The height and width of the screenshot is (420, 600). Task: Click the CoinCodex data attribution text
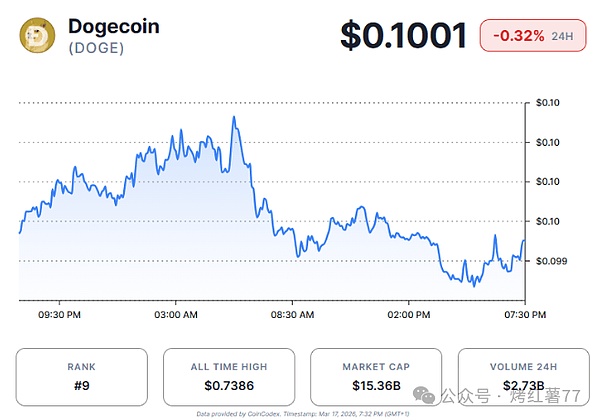click(x=298, y=412)
